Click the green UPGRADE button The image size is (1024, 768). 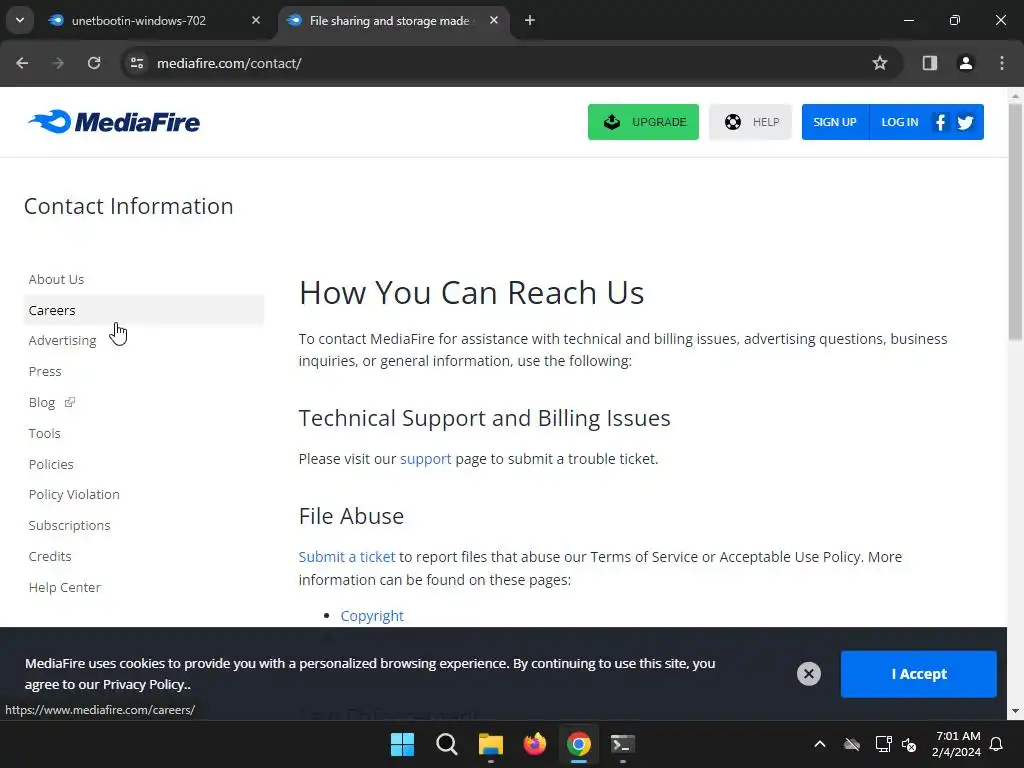click(x=643, y=122)
